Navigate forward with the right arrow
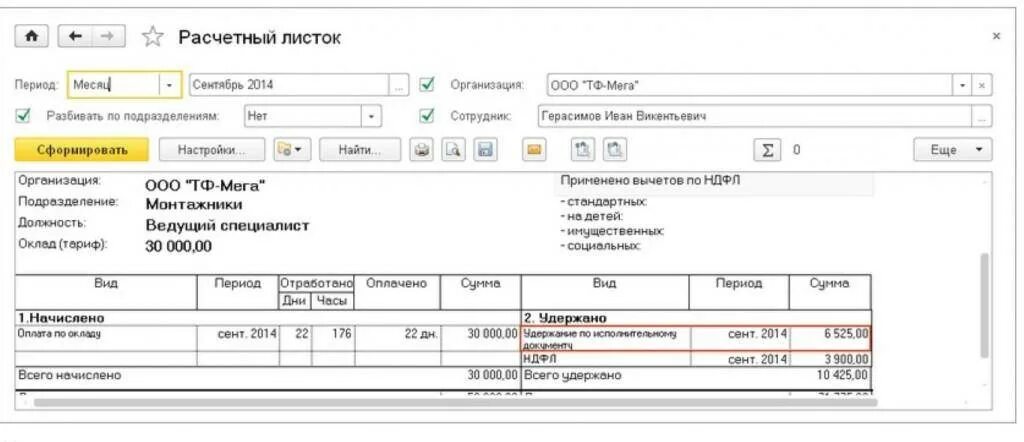 click(x=107, y=37)
